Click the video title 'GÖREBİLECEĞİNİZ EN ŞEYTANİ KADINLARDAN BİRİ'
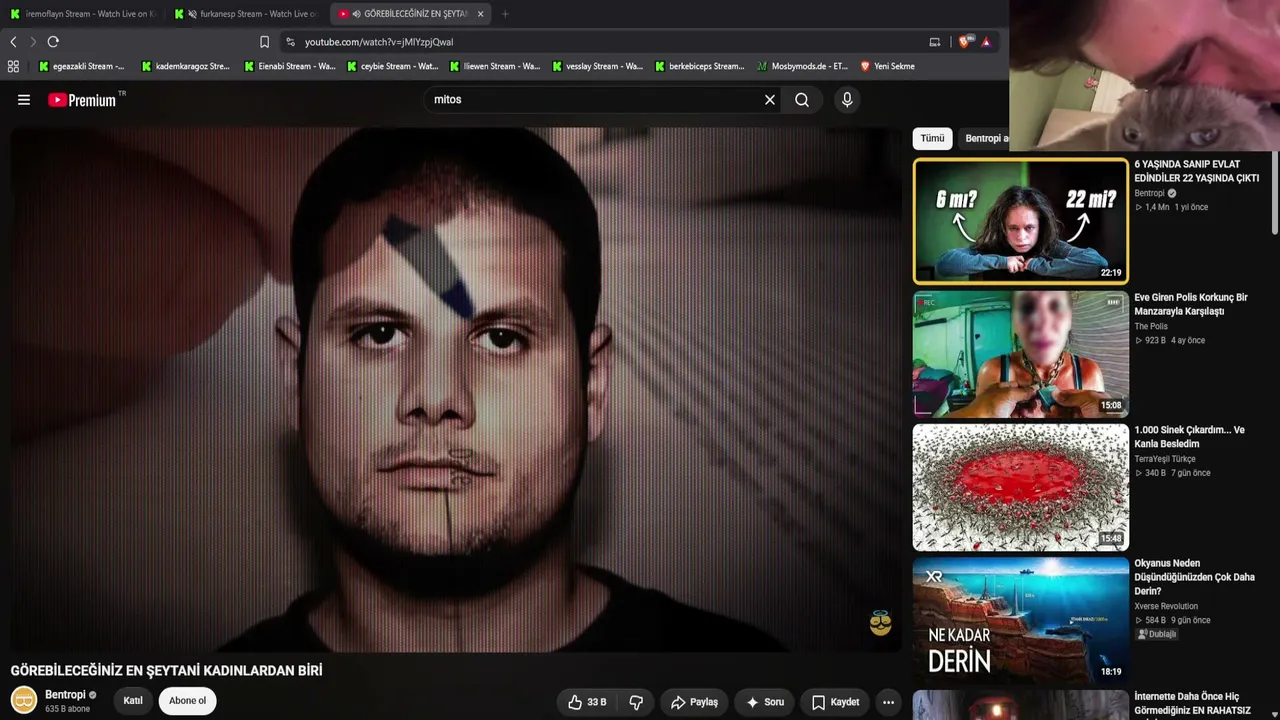The image size is (1280, 720). point(166,670)
